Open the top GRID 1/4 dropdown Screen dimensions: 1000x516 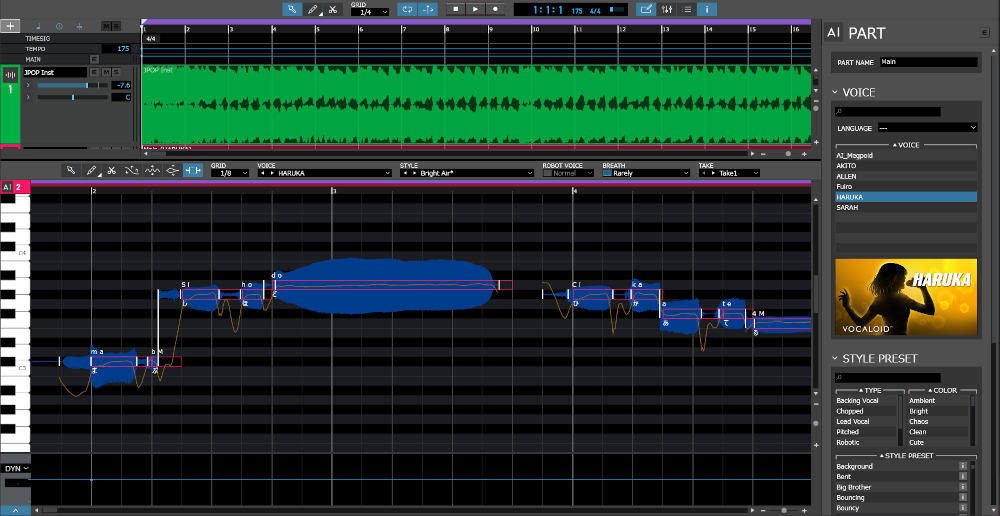pyautogui.click(x=370, y=12)
